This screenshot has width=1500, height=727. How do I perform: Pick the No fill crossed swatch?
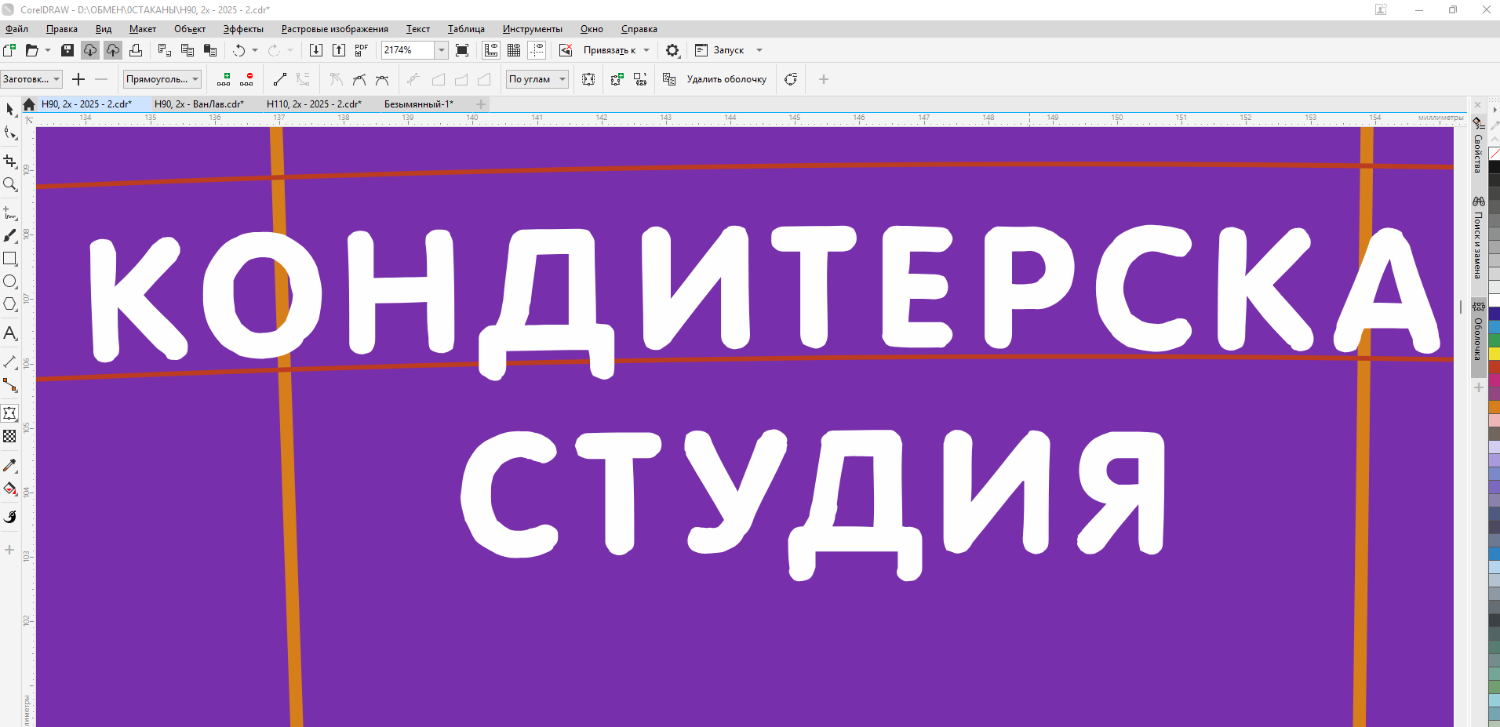pos(1494,154)
